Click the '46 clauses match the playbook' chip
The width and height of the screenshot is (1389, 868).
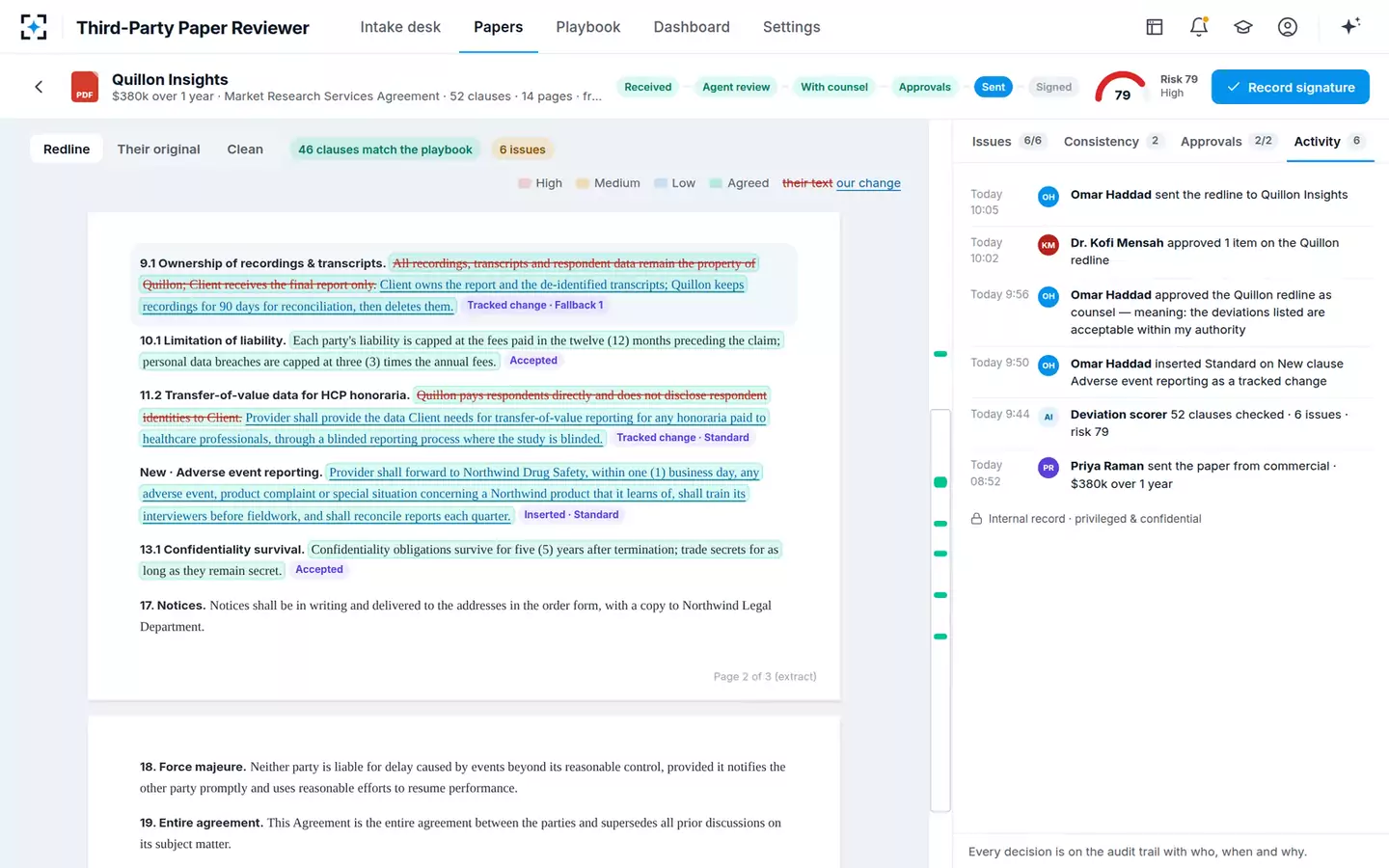(385, 149)
